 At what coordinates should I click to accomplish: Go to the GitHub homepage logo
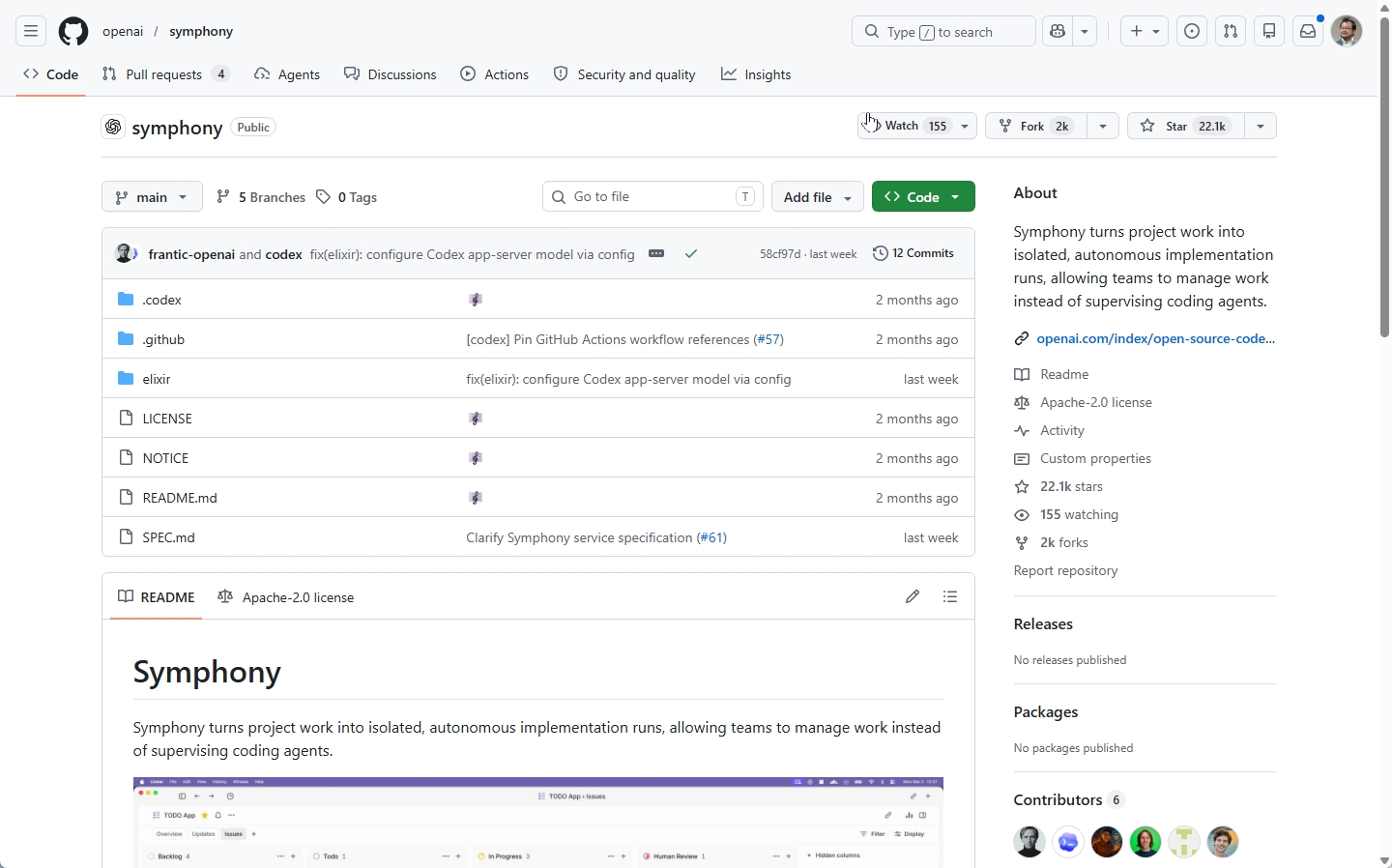pos(73,31)
